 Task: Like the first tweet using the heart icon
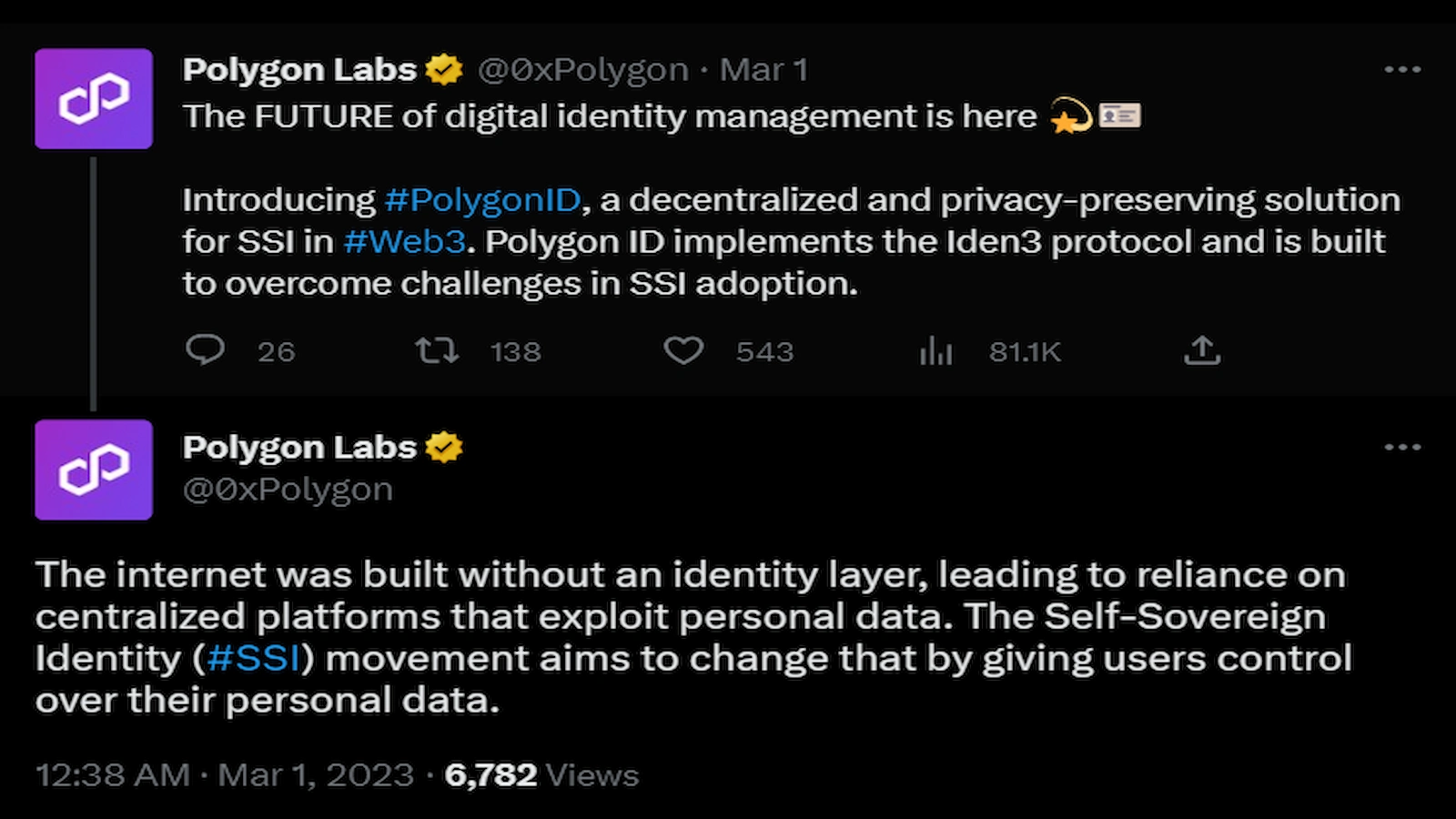684,351
